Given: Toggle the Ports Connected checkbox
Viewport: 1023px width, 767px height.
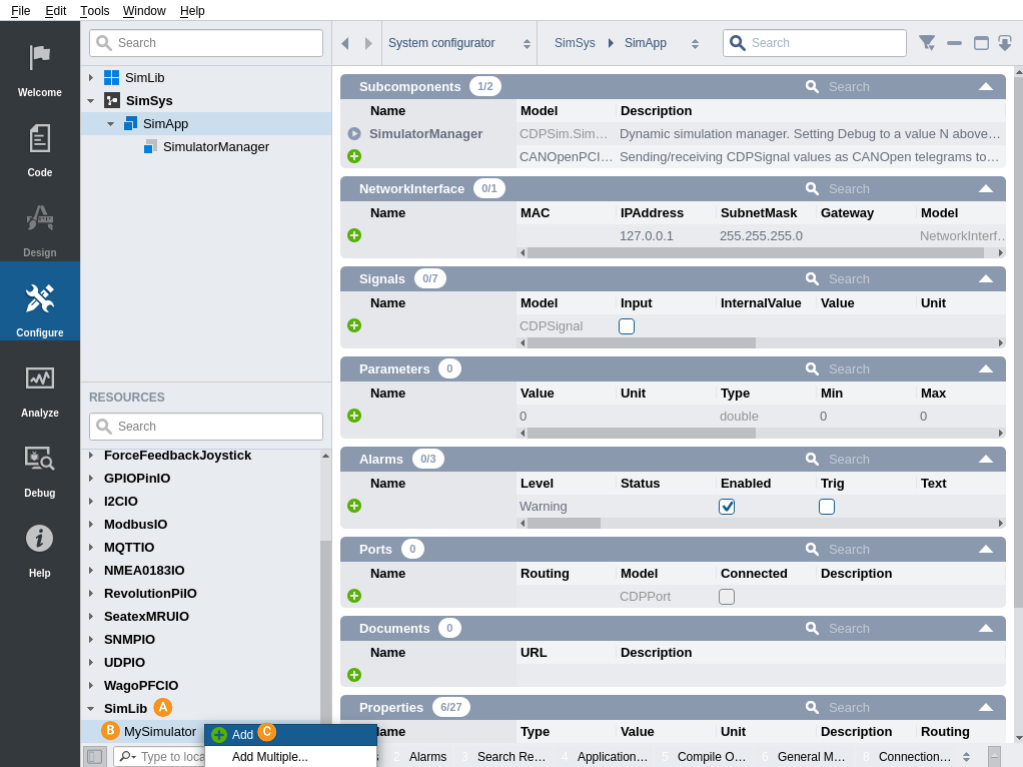Looking at the screenshot, I should coord(727,597).
